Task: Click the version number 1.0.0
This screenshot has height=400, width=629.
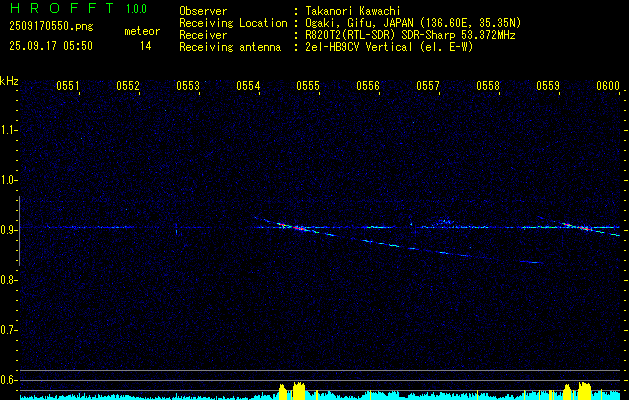Action: point(136,9)
